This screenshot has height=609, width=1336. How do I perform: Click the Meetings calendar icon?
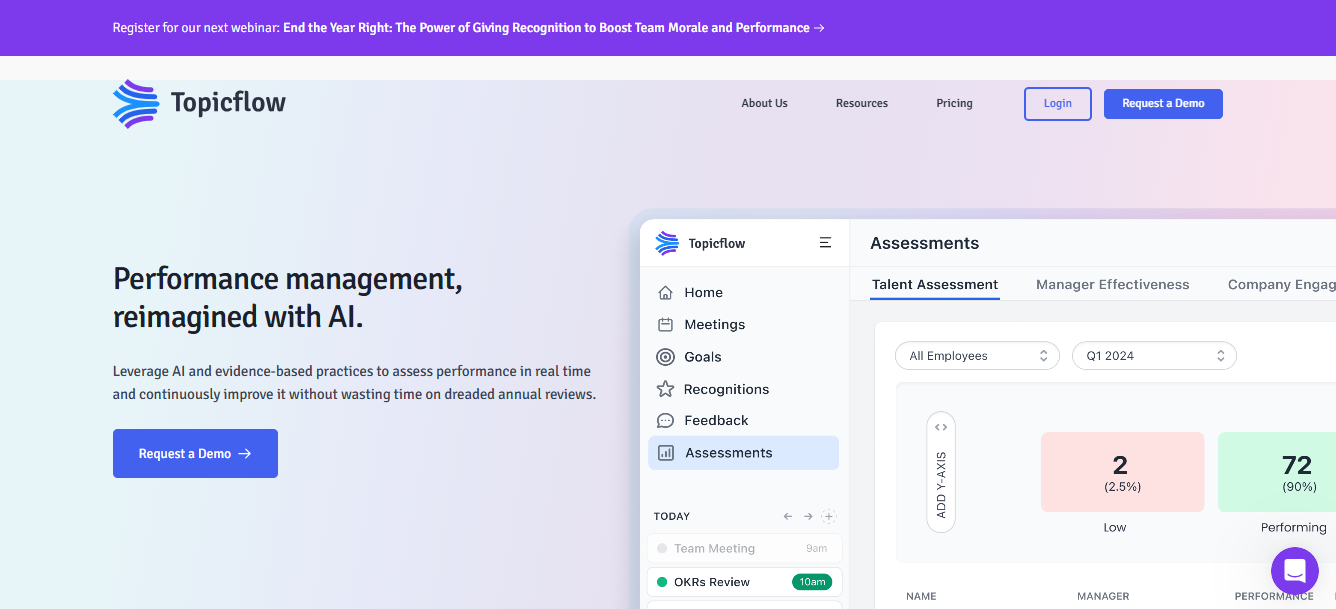pos(665,325)
